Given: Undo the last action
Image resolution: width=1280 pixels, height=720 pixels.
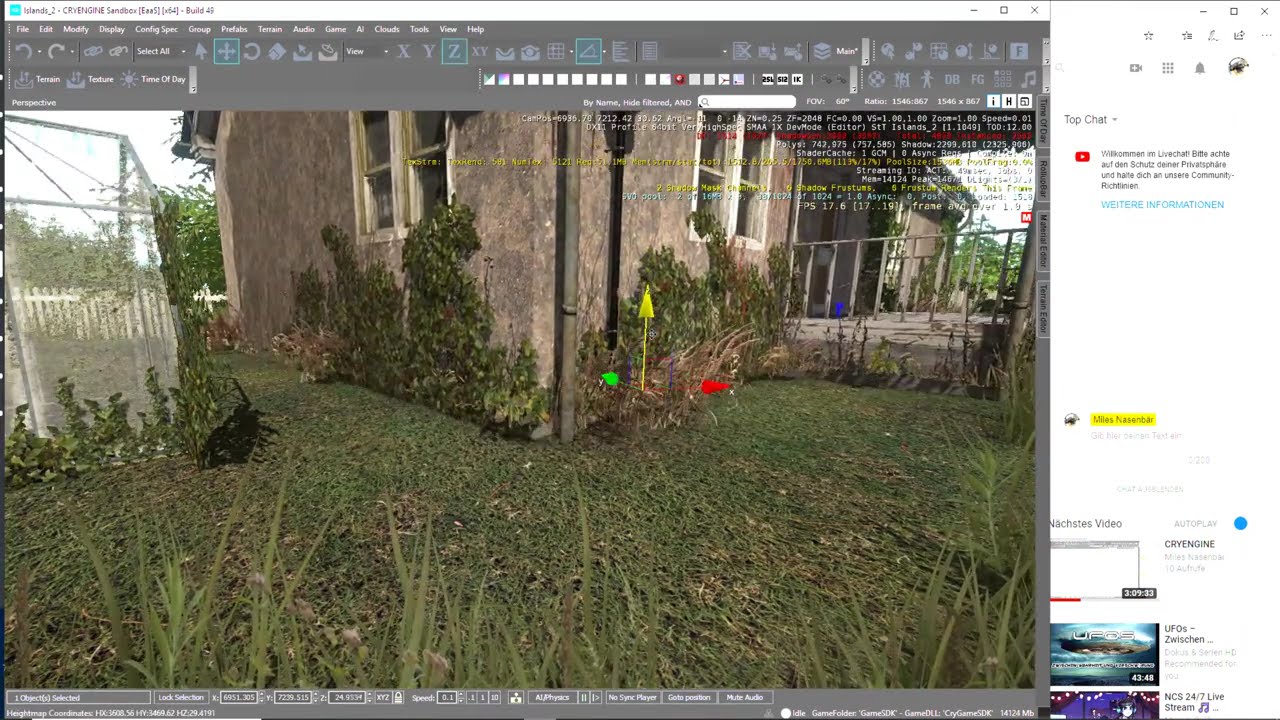Looking at the screenshot, I should coord(23,51).
